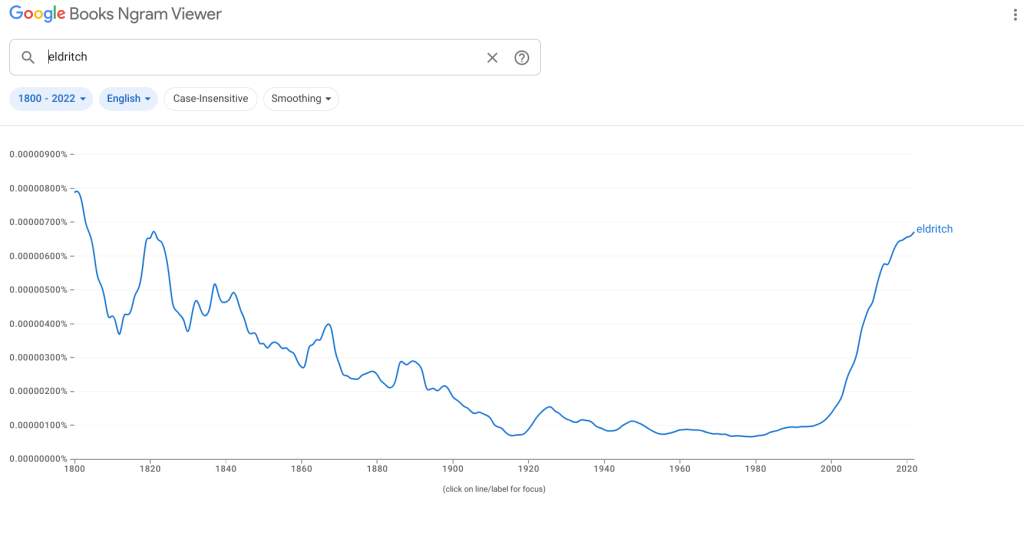Click the 1960 x-axis year label
Screen dimensions: 1024x533
pyautogui.click(x=680, y=468)
